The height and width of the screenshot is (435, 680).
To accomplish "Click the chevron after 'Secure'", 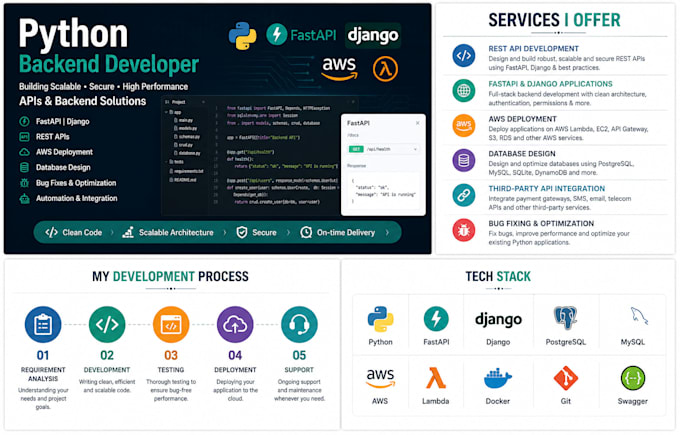I will (x=288, y=233).
